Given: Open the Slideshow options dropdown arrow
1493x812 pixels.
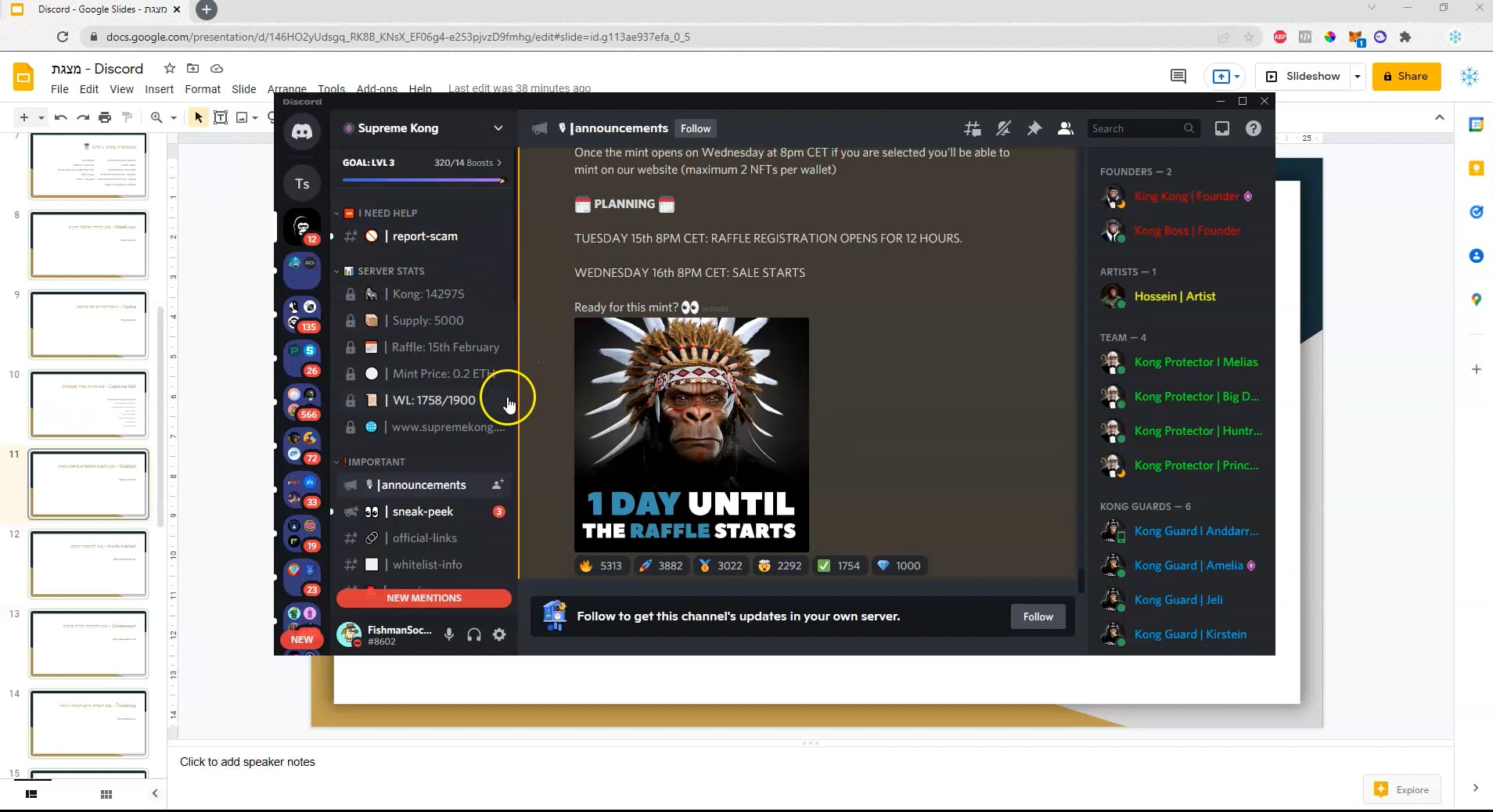Looking at the screenshot, I should (1359, 76).
